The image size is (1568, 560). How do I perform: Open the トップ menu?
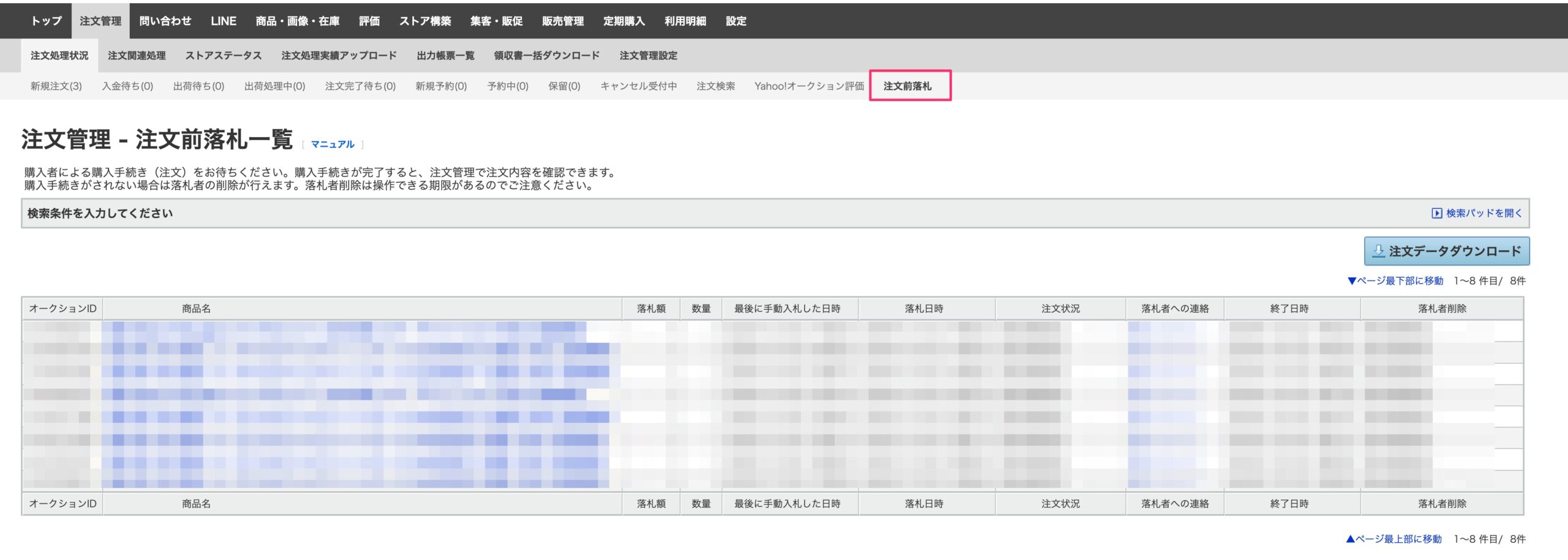[x=47, y=21]
